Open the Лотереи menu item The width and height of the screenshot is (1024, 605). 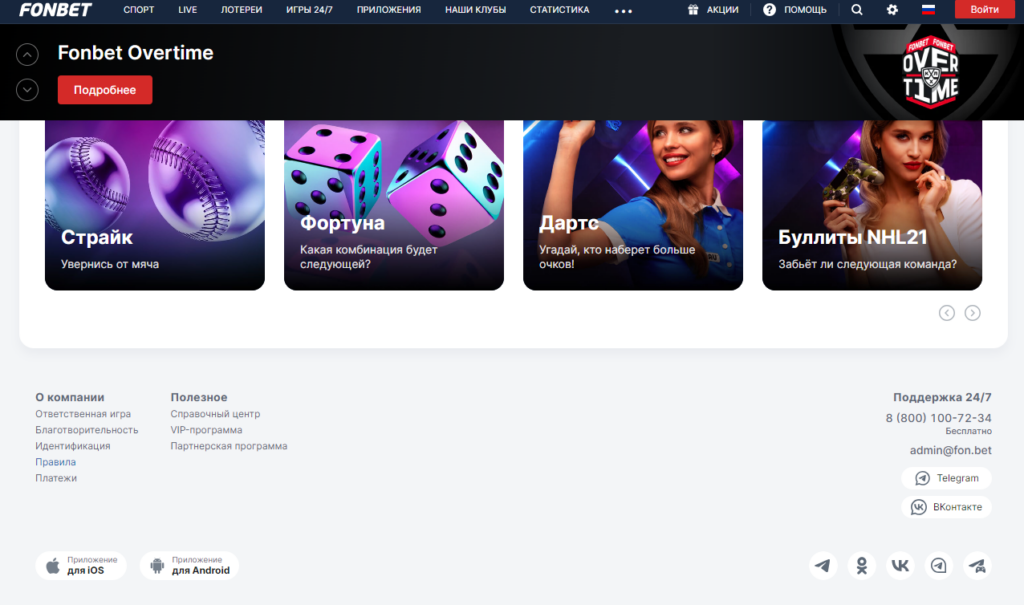(241, 10)
